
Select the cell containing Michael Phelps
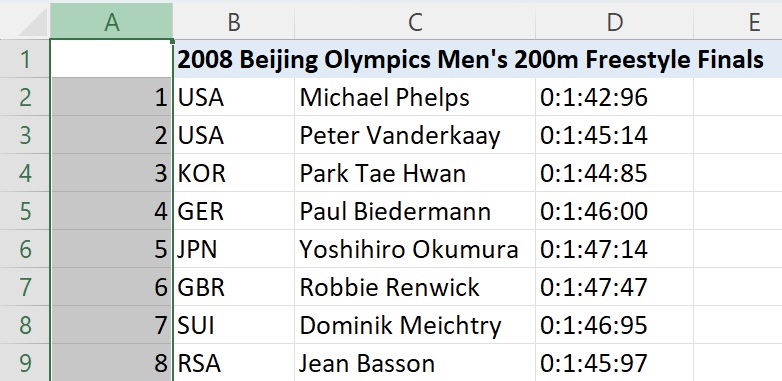point(415,97)
